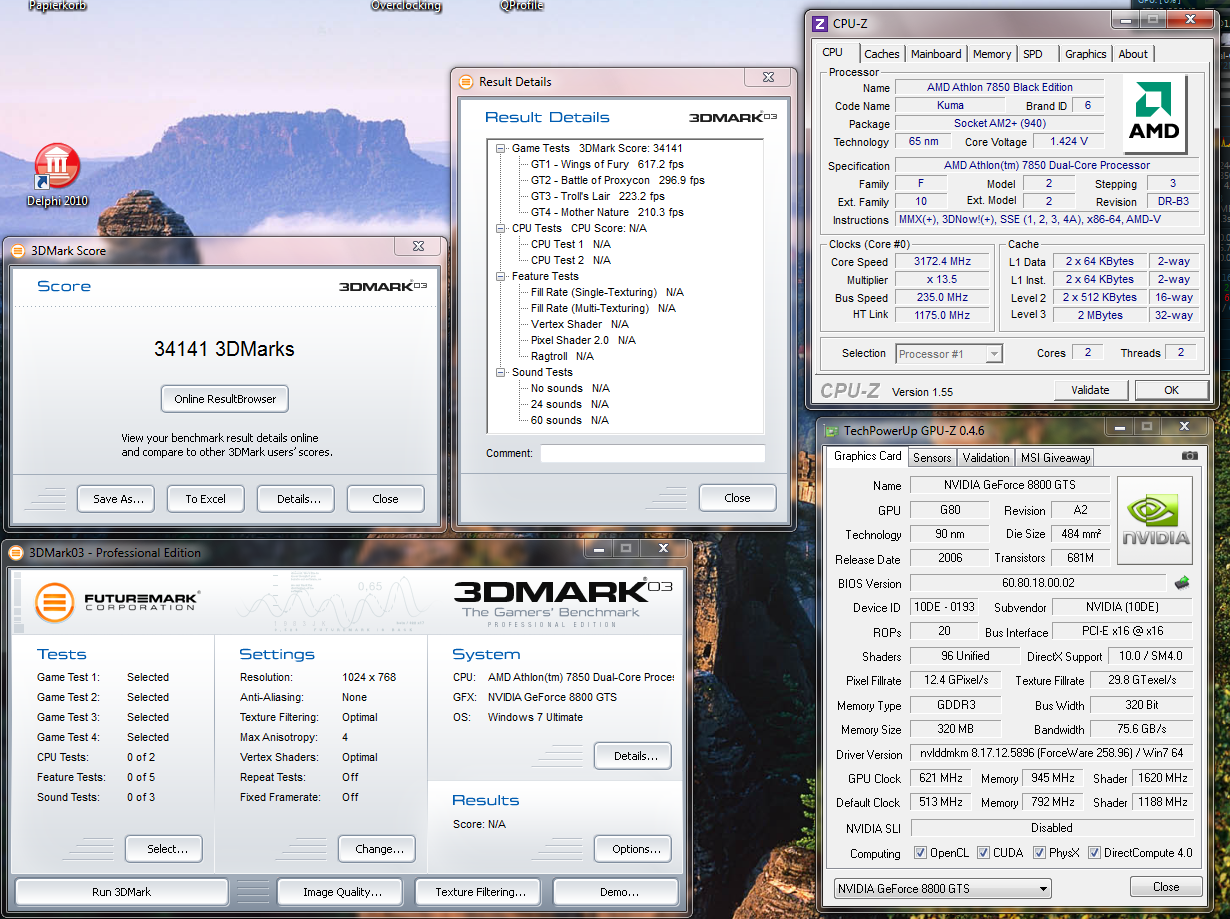This screenshot has height=919, width=1230.
Task: Open the MSI Giveaway tab
Action: [1055, 458]
